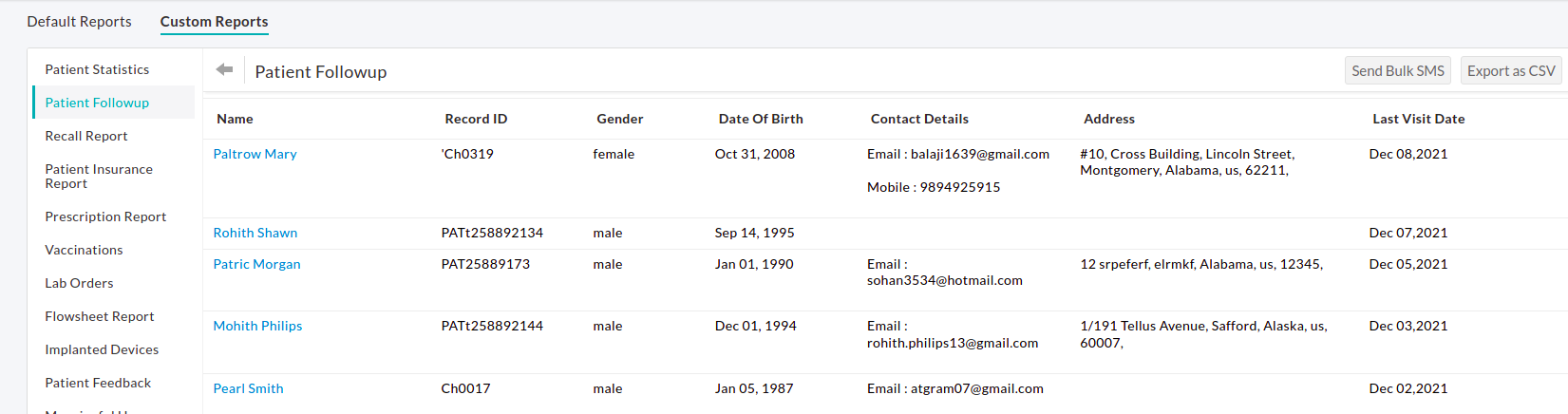Image resolution: width=1568 pixels, height=414 pixels.
Task: Click birth date Sep 14, 1995
Action: 754,233
